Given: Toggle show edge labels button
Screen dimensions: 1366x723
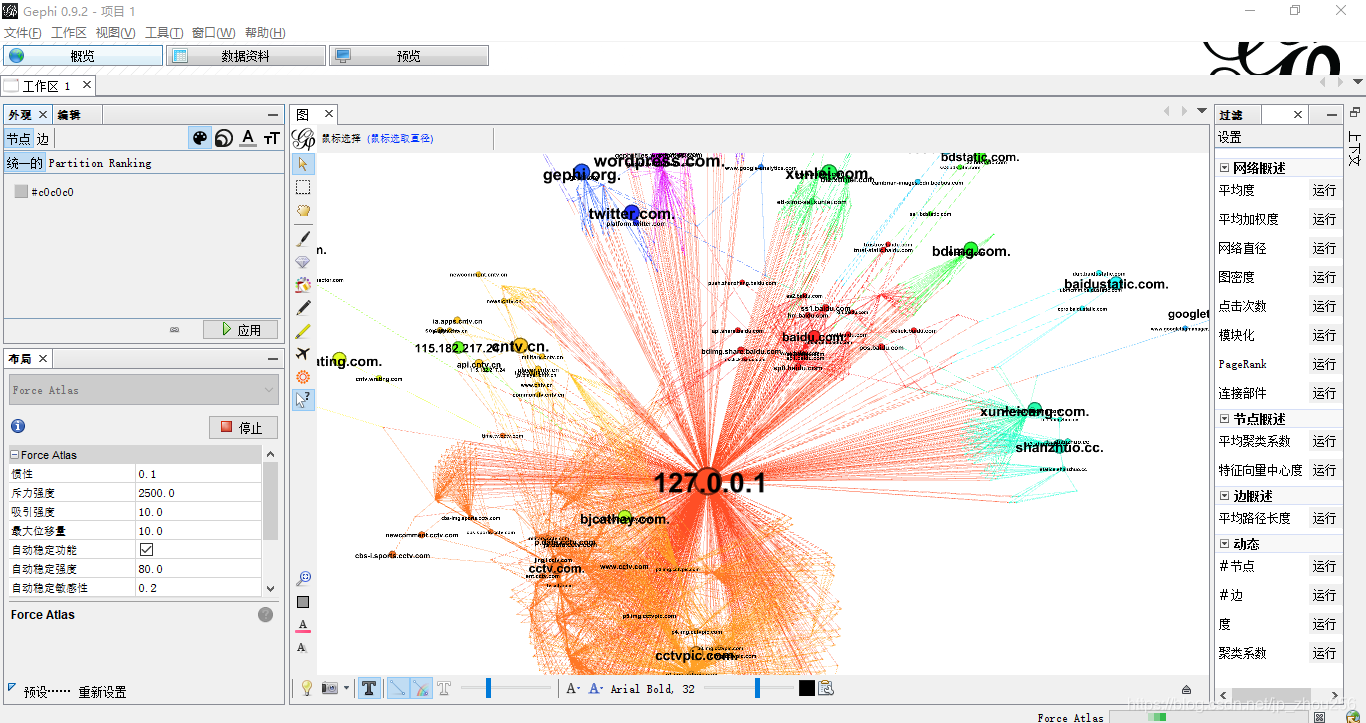Looking at the screenshot, I should (x=444, y=688).
